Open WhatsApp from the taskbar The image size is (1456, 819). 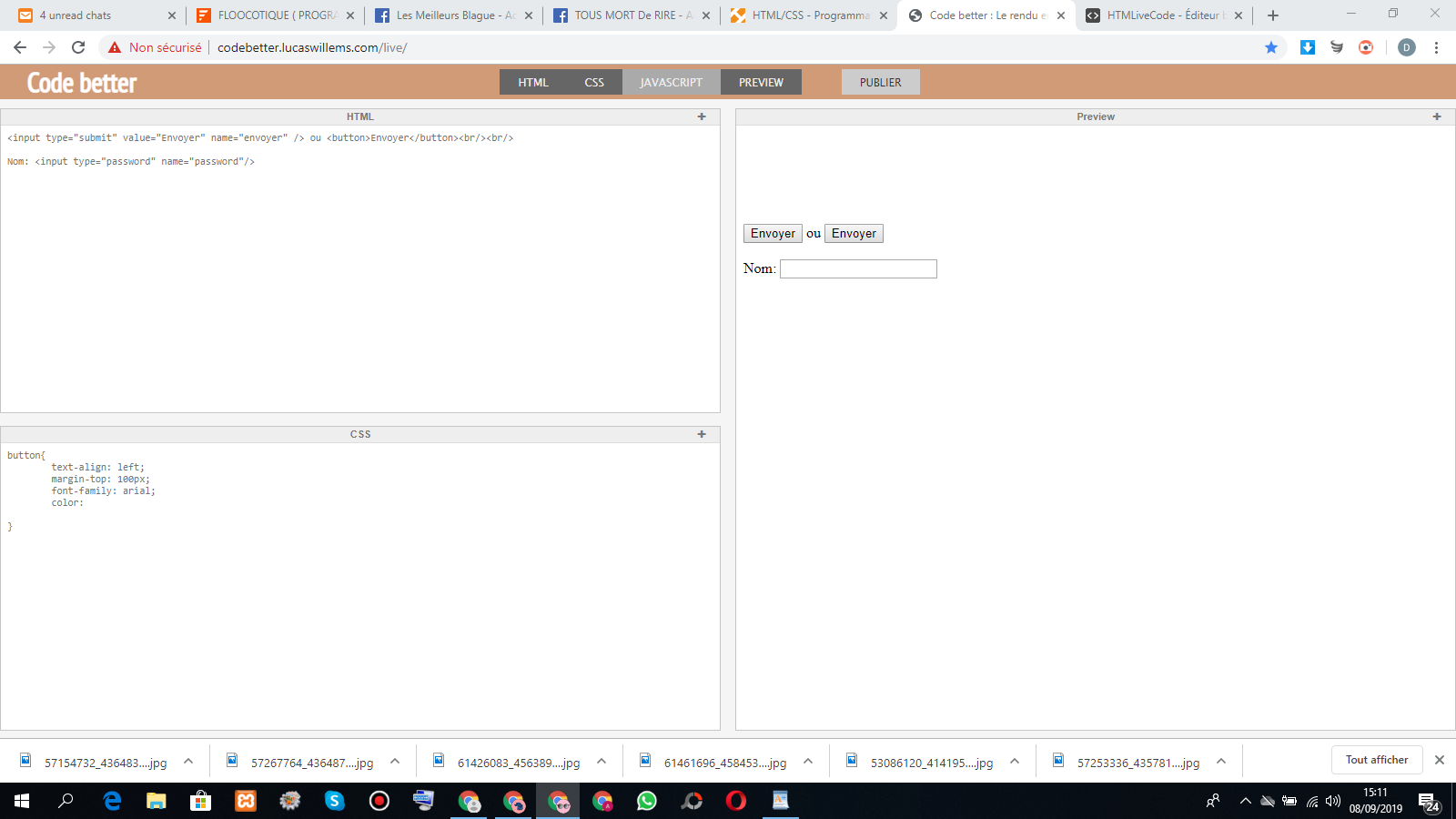coord(647,801)
